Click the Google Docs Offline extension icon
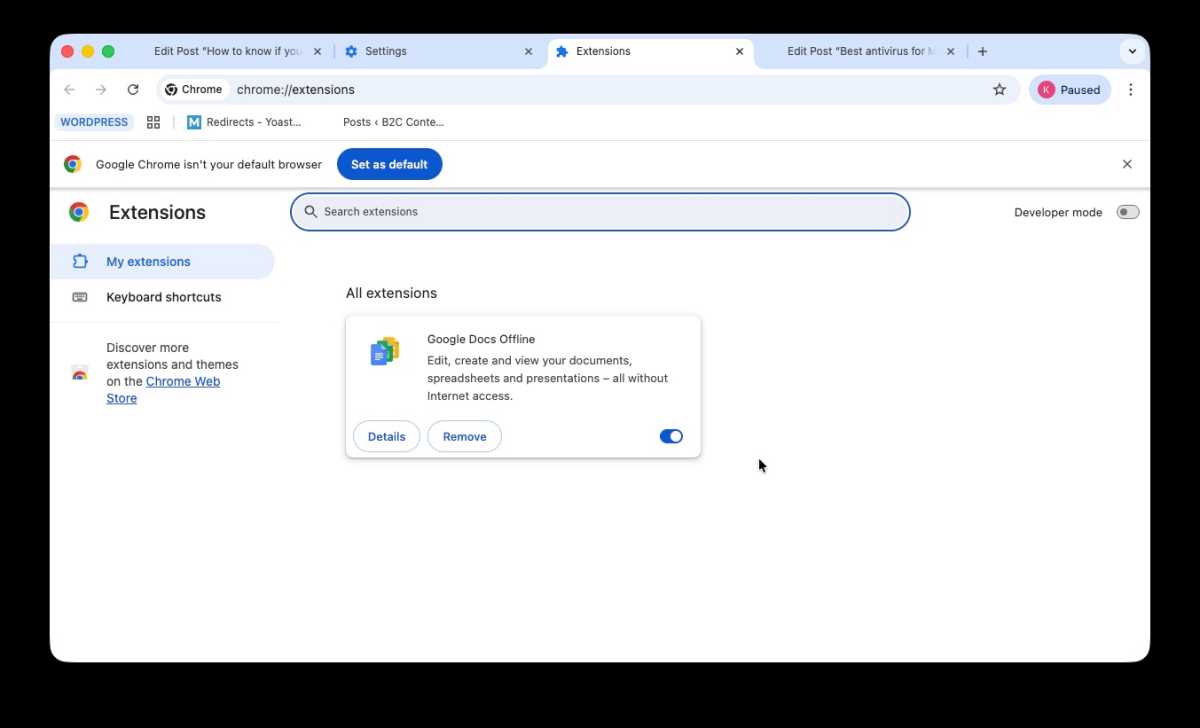1200x728 pixels. [x=384, y=351]
